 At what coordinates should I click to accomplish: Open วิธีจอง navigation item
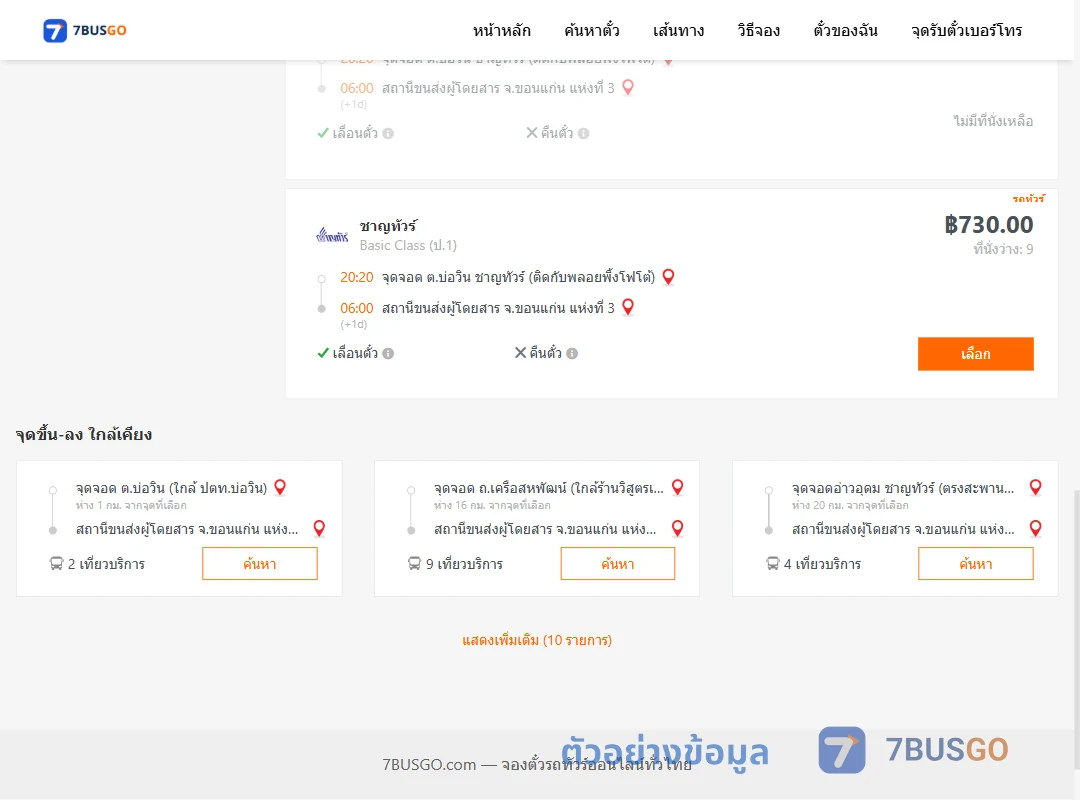[x=758, y=30]
